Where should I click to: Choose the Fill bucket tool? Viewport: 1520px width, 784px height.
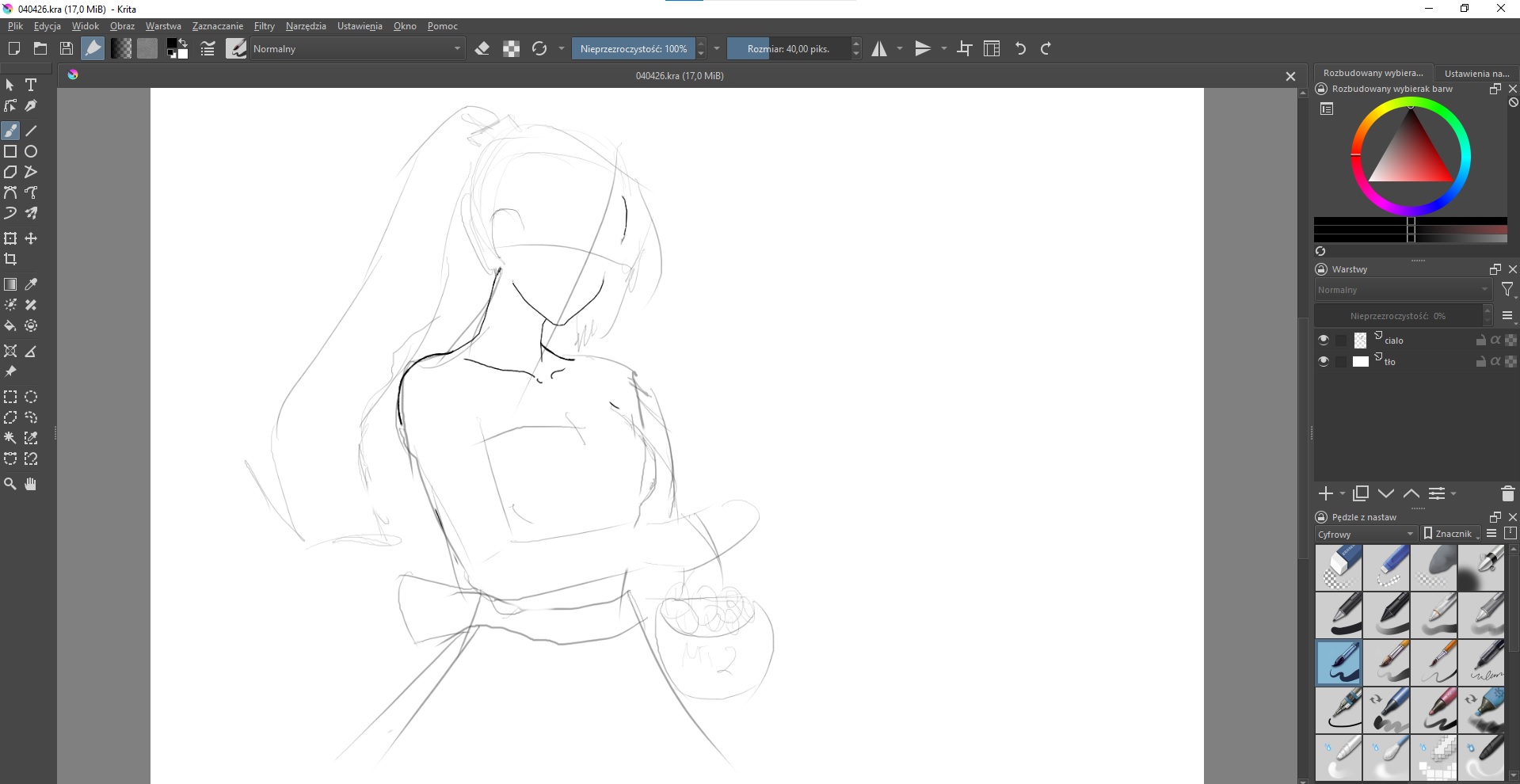coord(10,325)
